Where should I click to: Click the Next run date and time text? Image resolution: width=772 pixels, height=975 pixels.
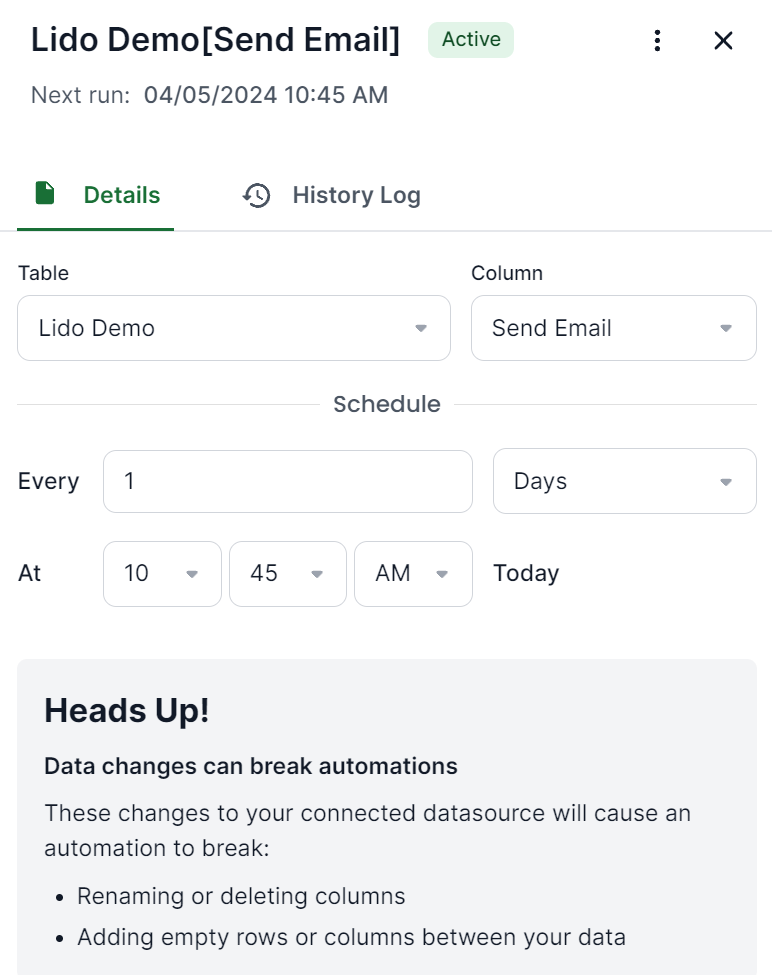click(x=265, y=95)
